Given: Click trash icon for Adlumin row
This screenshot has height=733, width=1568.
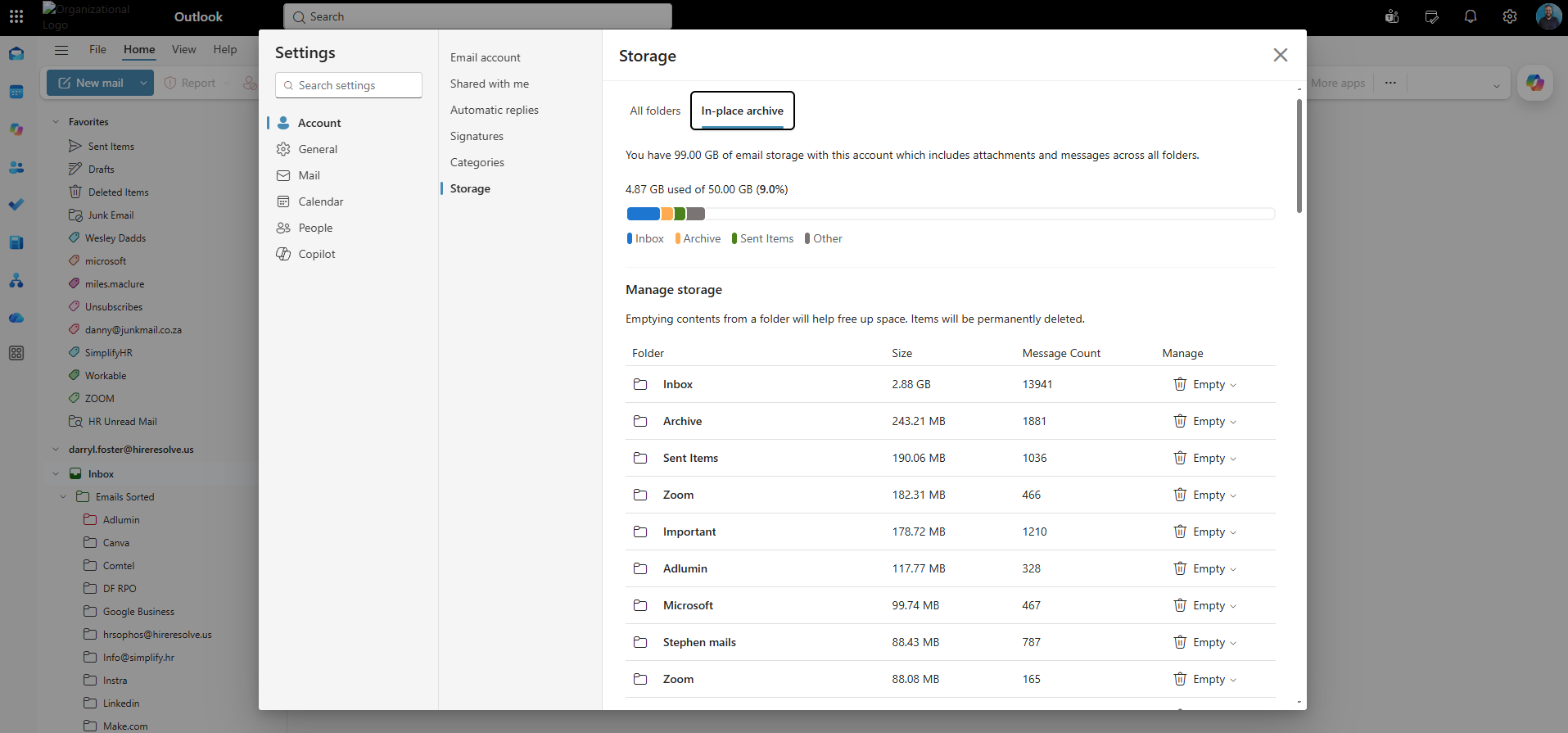Looking at the screenshot, I should (x=1180, y=568).
